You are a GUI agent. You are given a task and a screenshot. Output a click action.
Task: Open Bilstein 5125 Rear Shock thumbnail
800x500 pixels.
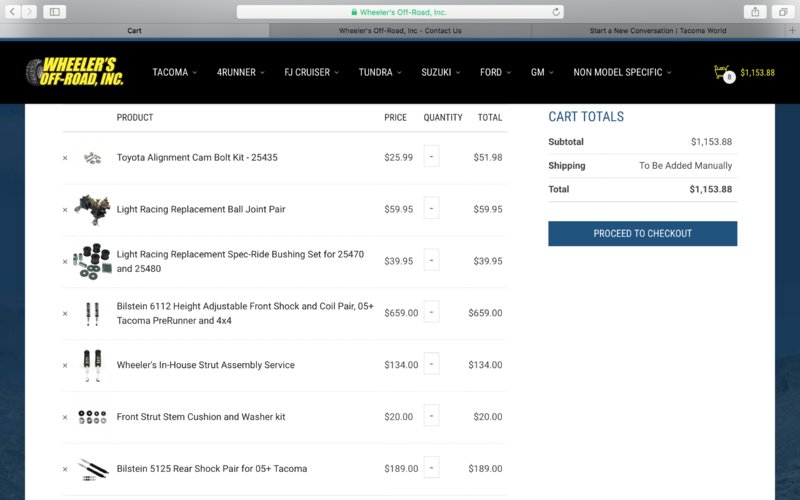pos(92,469)
